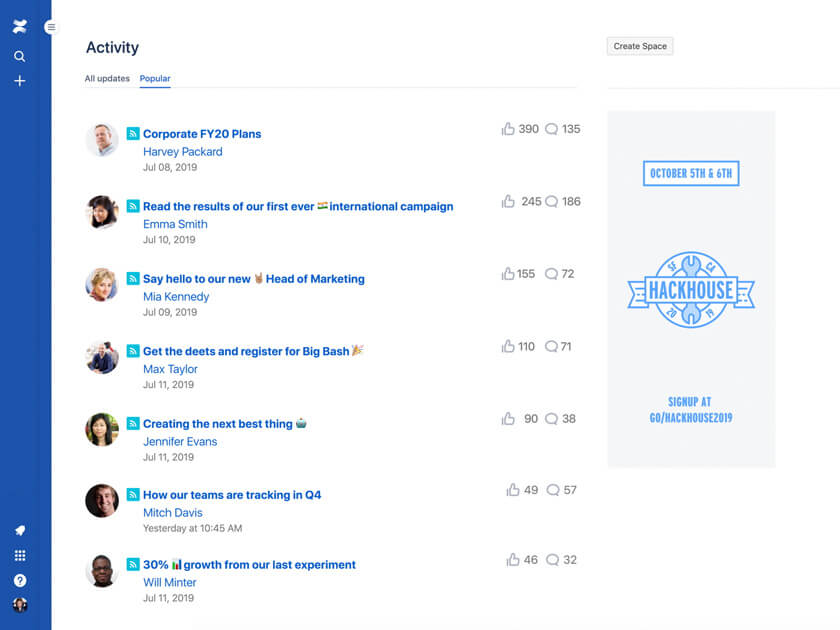The image size is (840, 630).
Task: Like the Corporate FY20 Plans post
Action: click(x=508, y=129)
